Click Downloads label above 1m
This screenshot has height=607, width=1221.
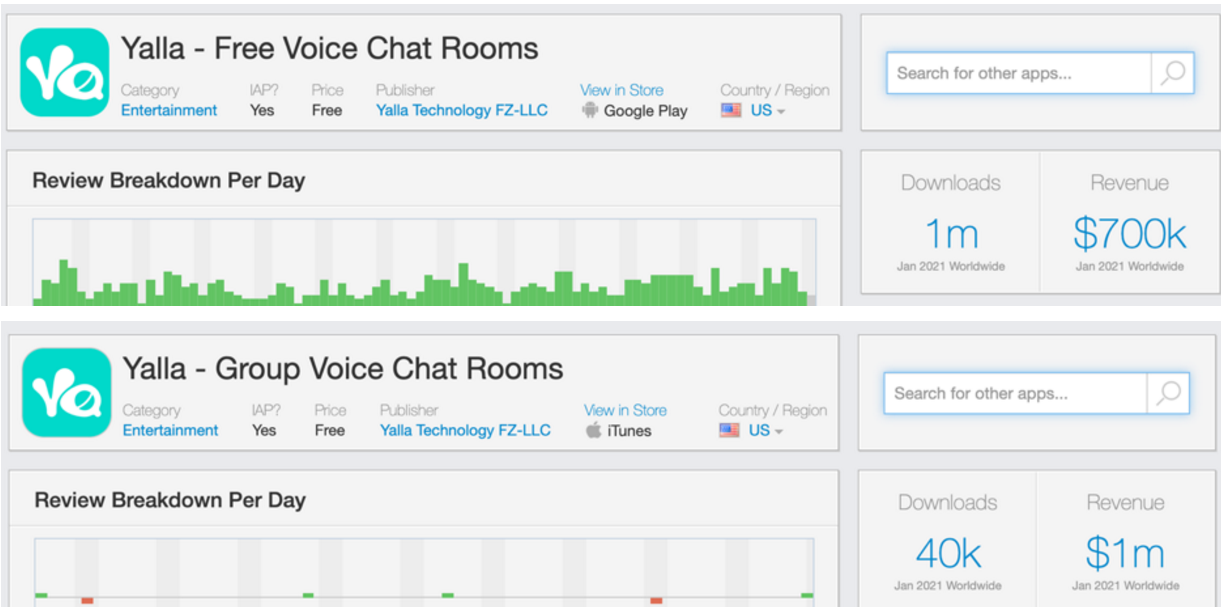point(950,183)
